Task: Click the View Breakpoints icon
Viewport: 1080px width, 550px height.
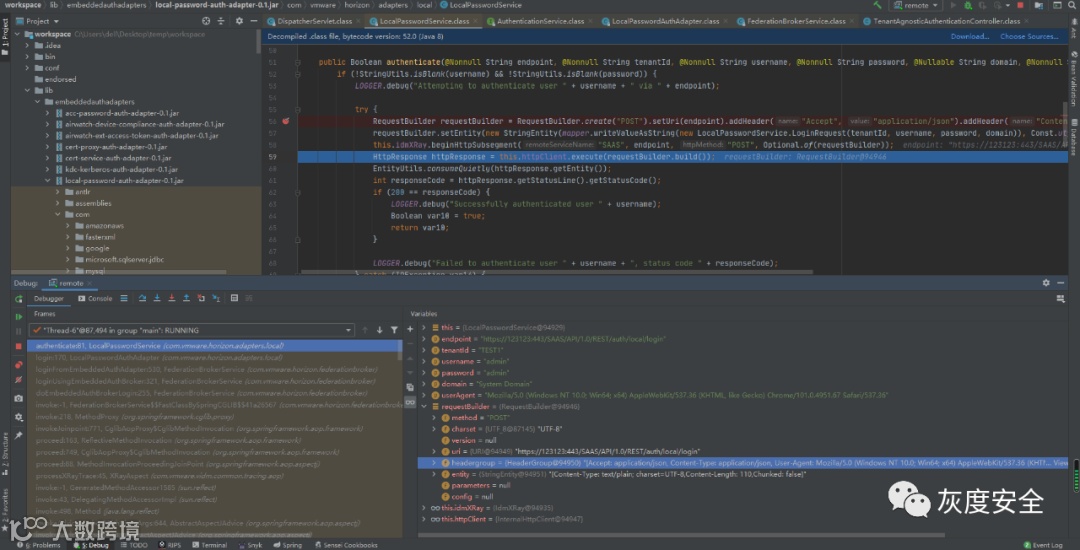Action: click(x=19, y=365)
